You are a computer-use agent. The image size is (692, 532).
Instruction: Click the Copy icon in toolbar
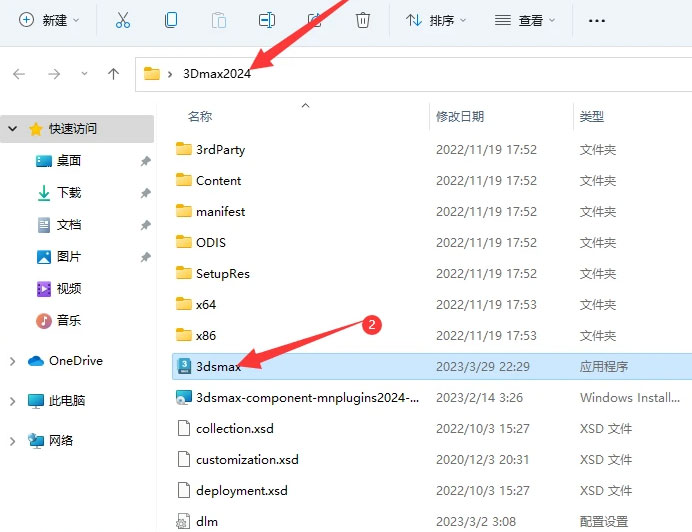[171, 20]
